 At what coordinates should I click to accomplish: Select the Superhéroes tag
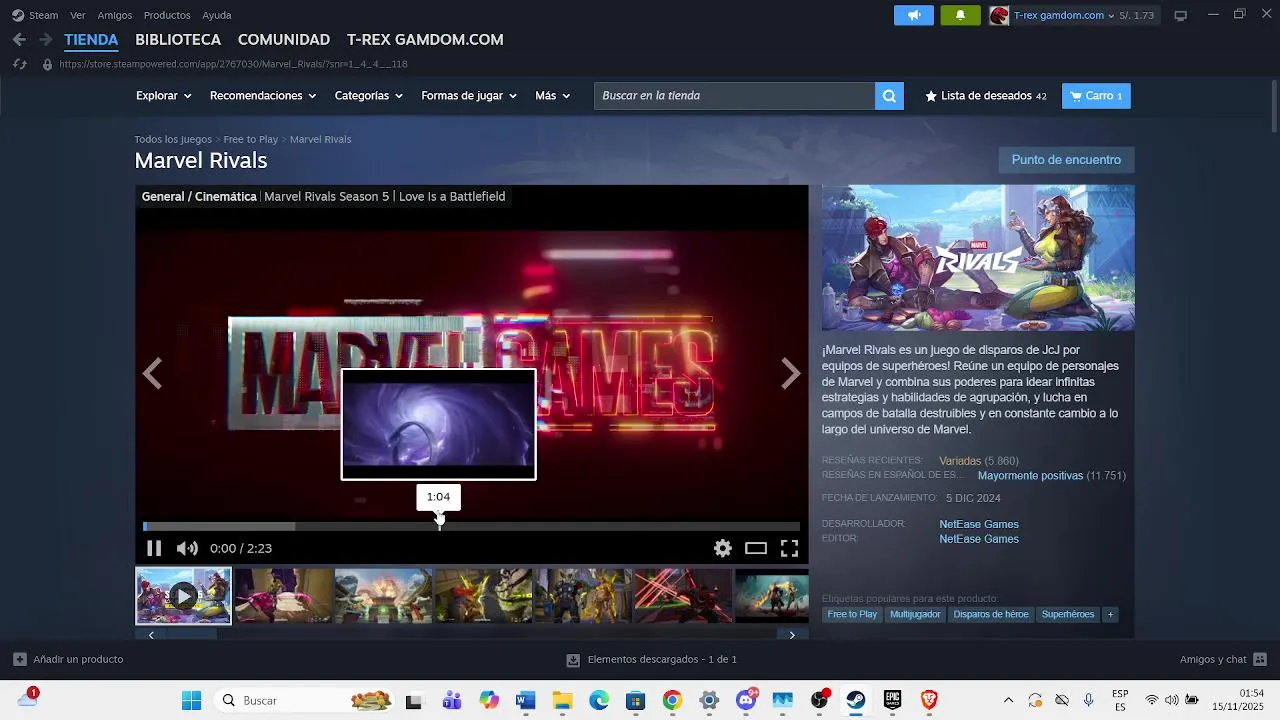(1068, 614)
